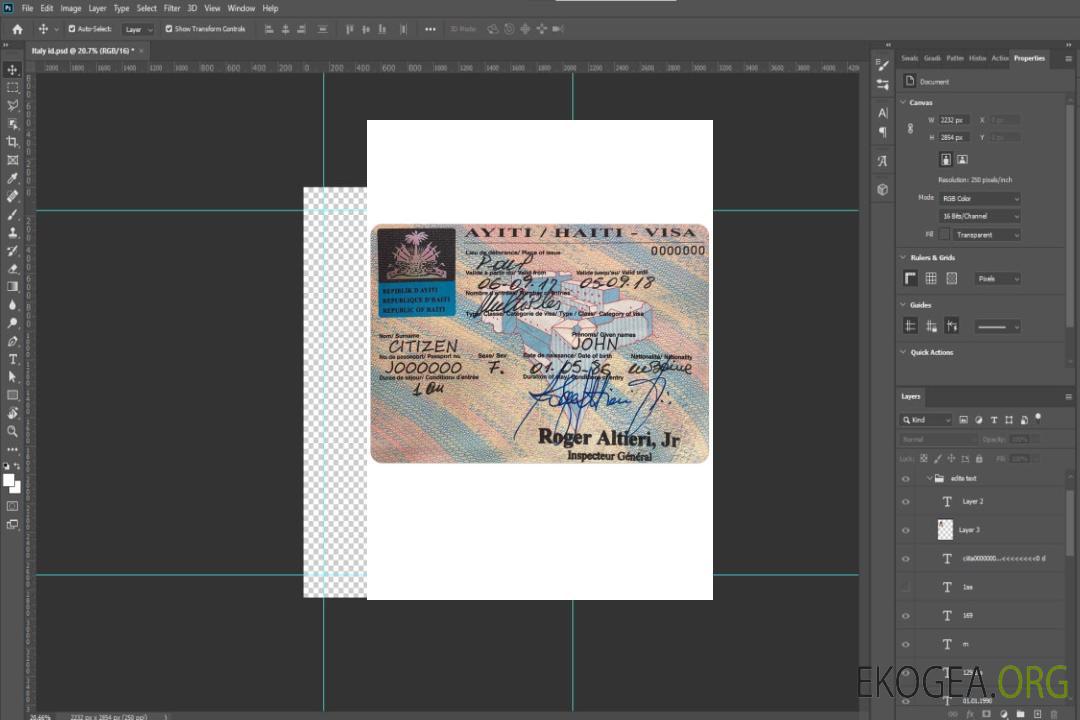Open the Character panel icon

883,113
